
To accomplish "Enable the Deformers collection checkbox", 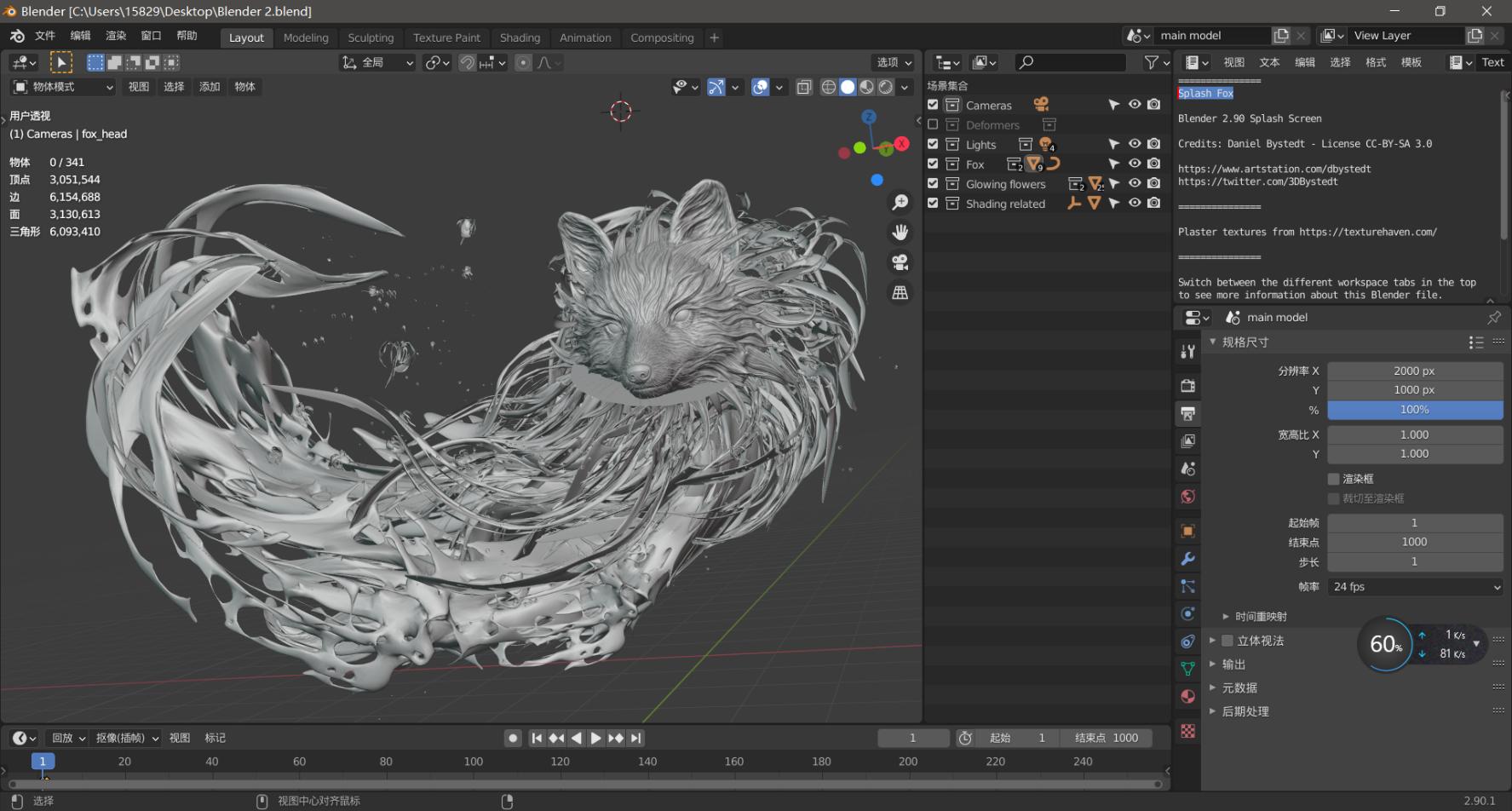I will pyautogui.click(x=933, y=124).
